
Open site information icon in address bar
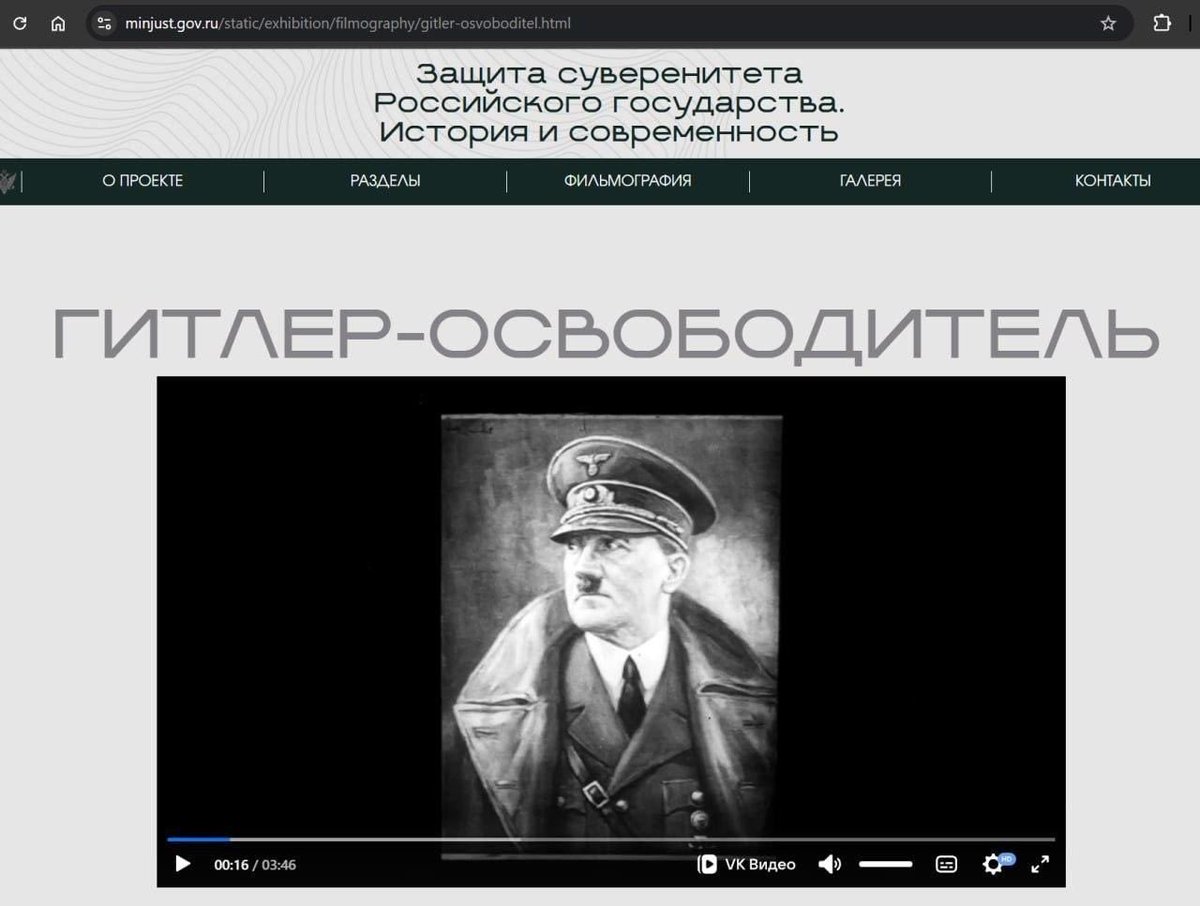(x=104, y=23)
